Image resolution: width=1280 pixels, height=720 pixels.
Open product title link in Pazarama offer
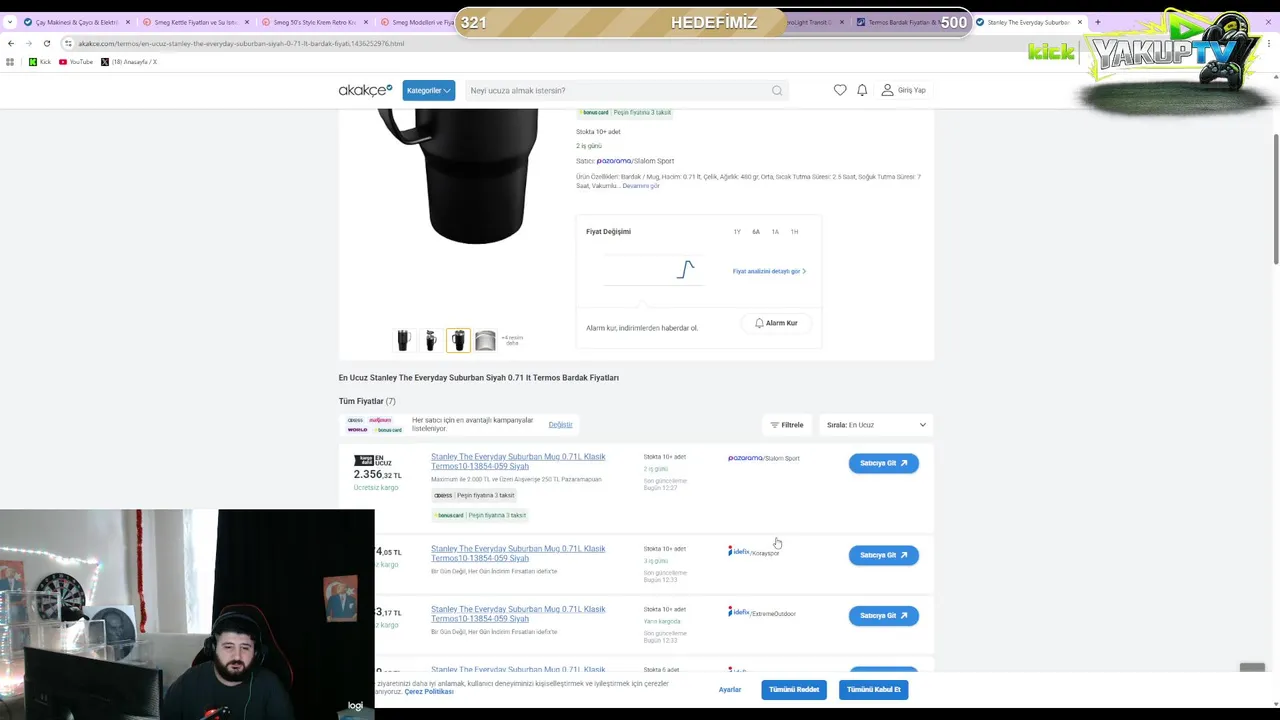[x=518, y=461]
